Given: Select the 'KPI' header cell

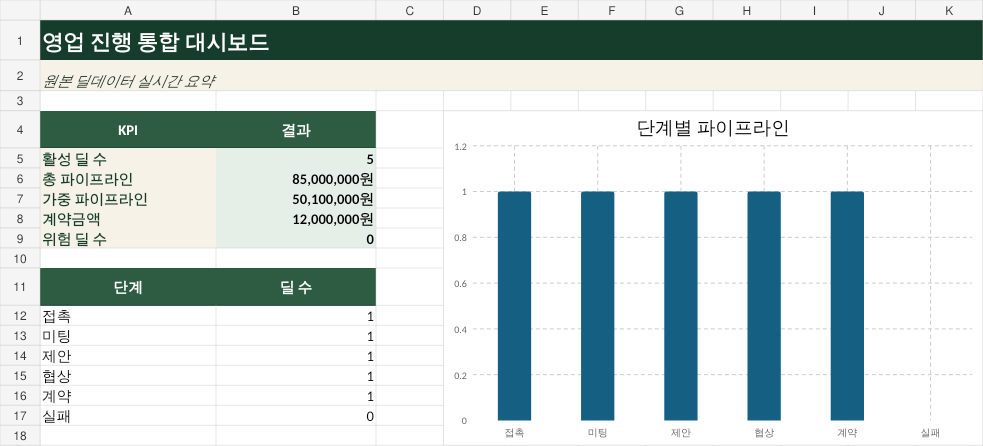Looking at the screenshot, I should pos(128,130).
